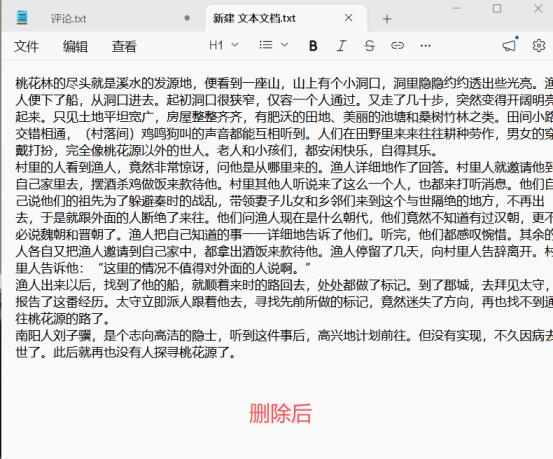Viewport: 553px width, 459px height.
Task: Expand the list style dropdown arrow
Action: coord(284,45)
